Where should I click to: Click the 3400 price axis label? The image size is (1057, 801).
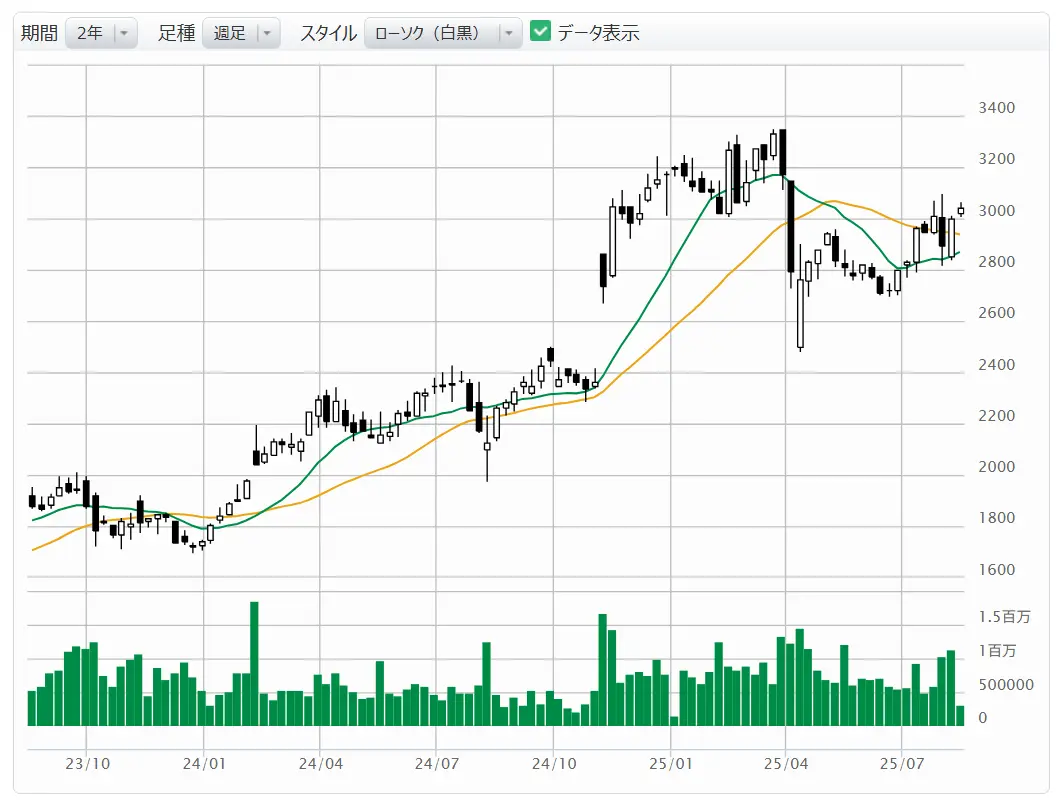click(x=996, y=108)
